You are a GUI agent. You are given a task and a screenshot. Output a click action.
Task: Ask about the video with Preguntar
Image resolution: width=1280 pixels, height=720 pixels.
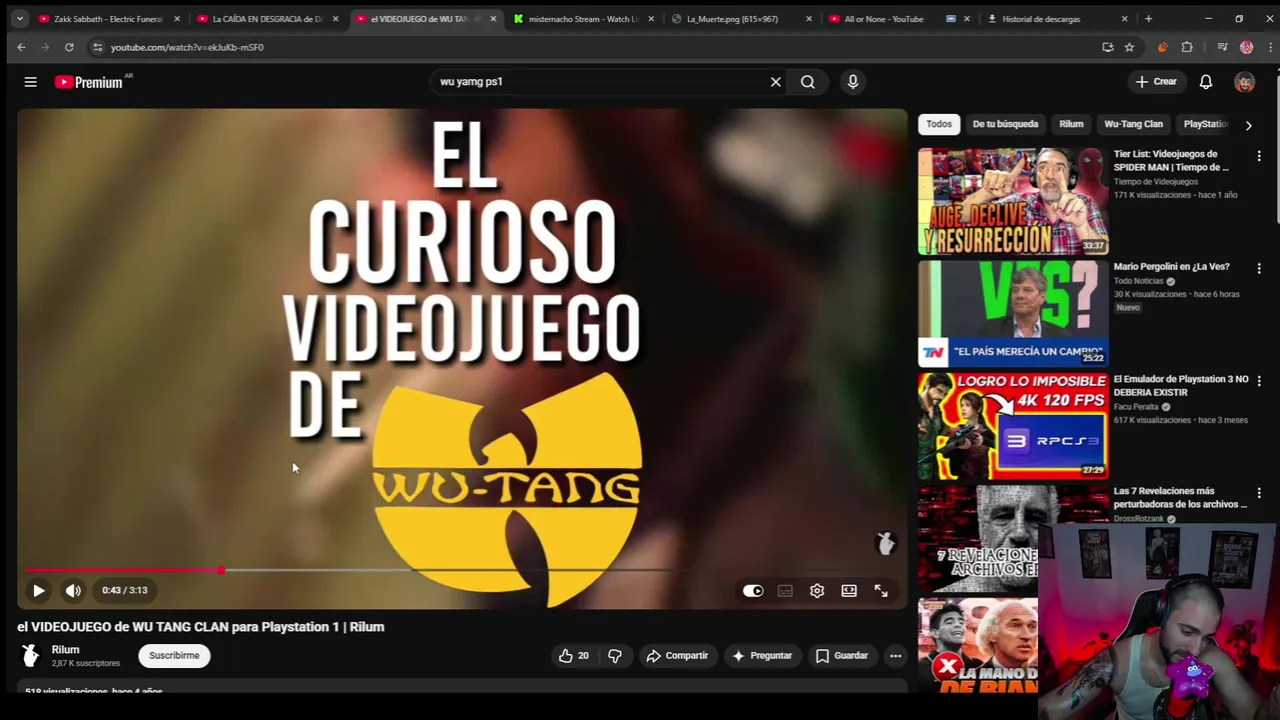pos(762,656)
